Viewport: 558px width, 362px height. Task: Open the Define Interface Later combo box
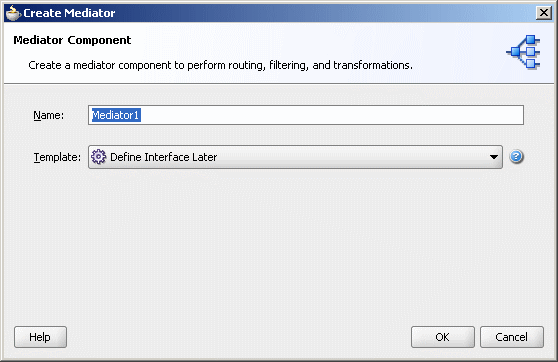(295, 157)
